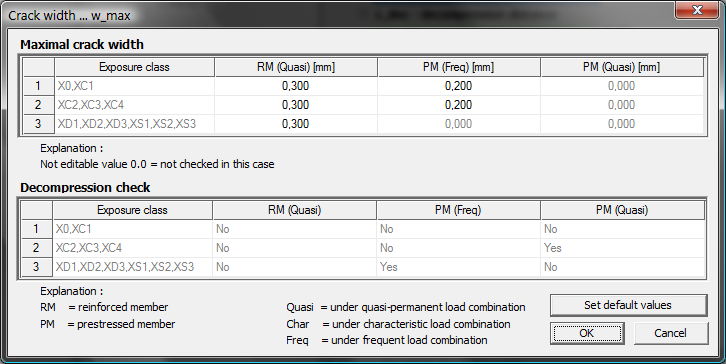
Task: Click the 'Maximal crack width' heading
Action: [82, 44]
